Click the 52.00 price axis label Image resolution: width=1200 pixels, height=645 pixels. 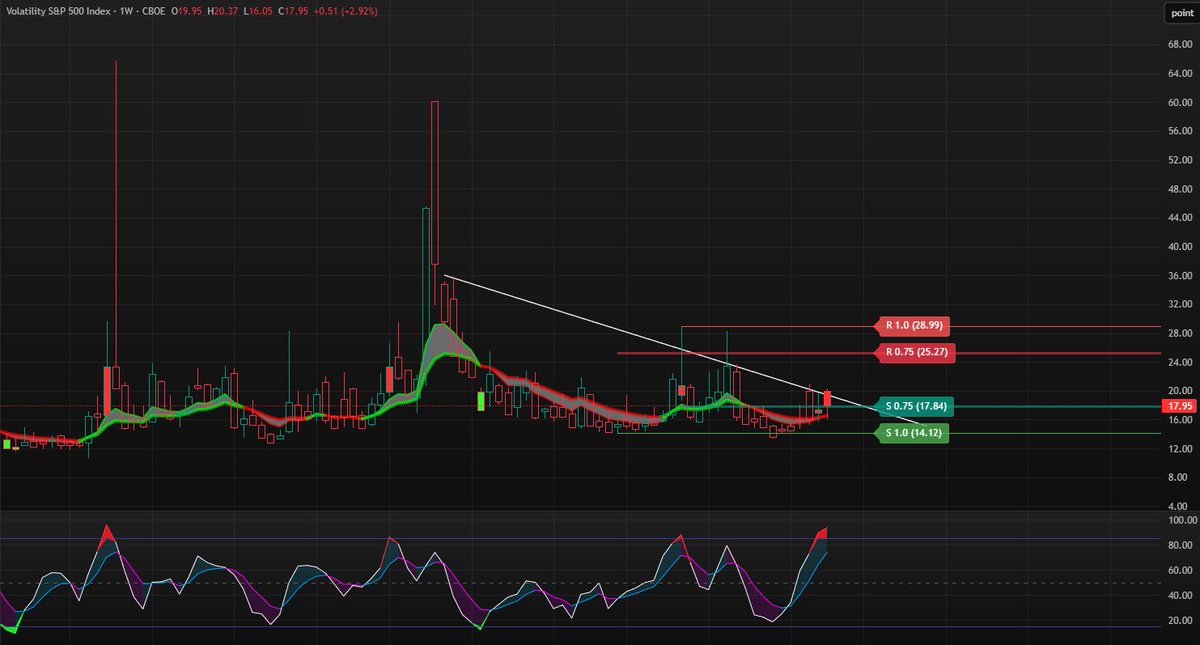click(x=1178, y=160)
